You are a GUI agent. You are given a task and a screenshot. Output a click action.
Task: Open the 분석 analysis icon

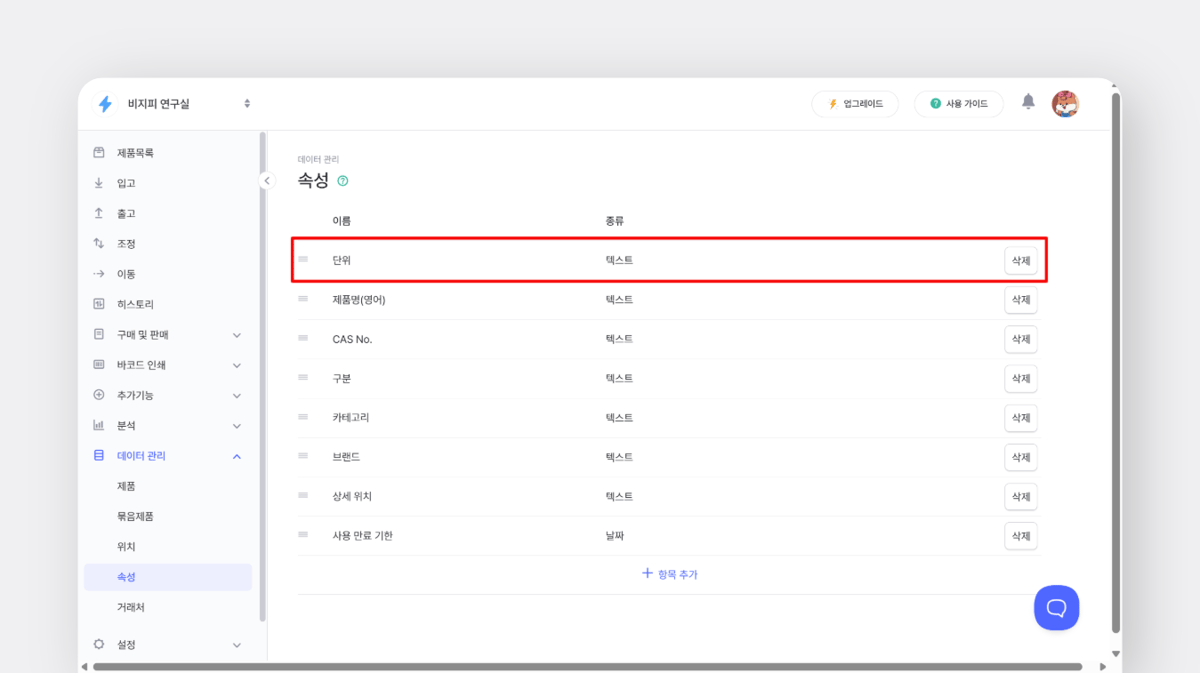tap(99, 425)
